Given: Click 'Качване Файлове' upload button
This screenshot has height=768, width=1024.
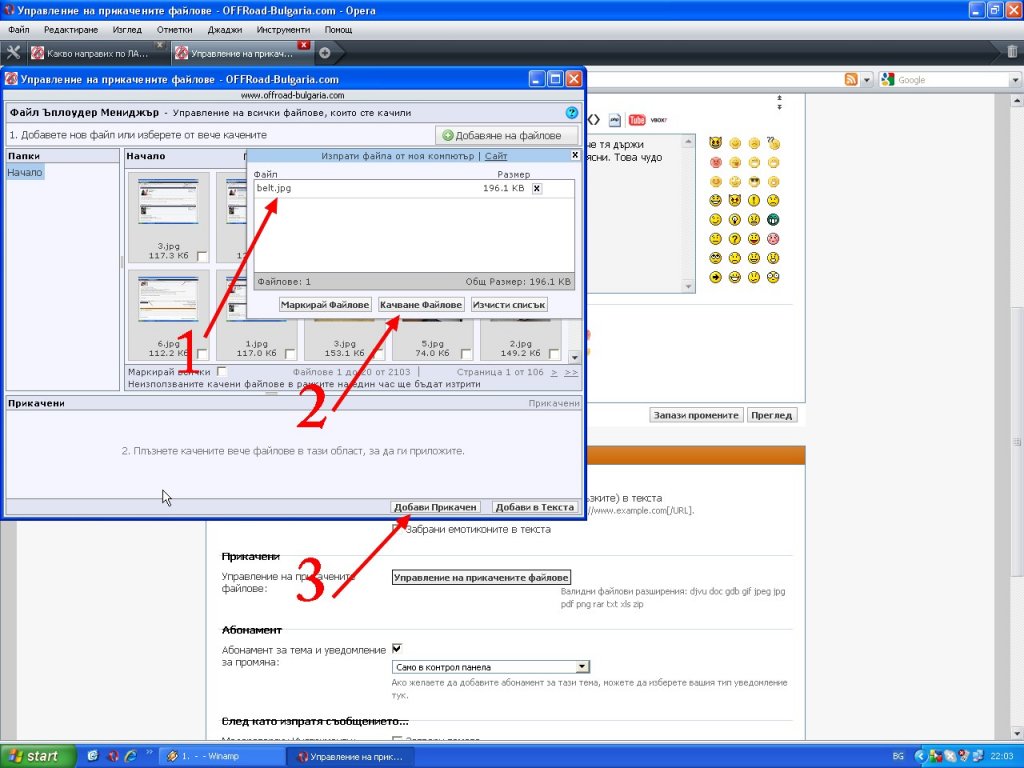Looking at the screenshot, I should [x=421, y=304].
